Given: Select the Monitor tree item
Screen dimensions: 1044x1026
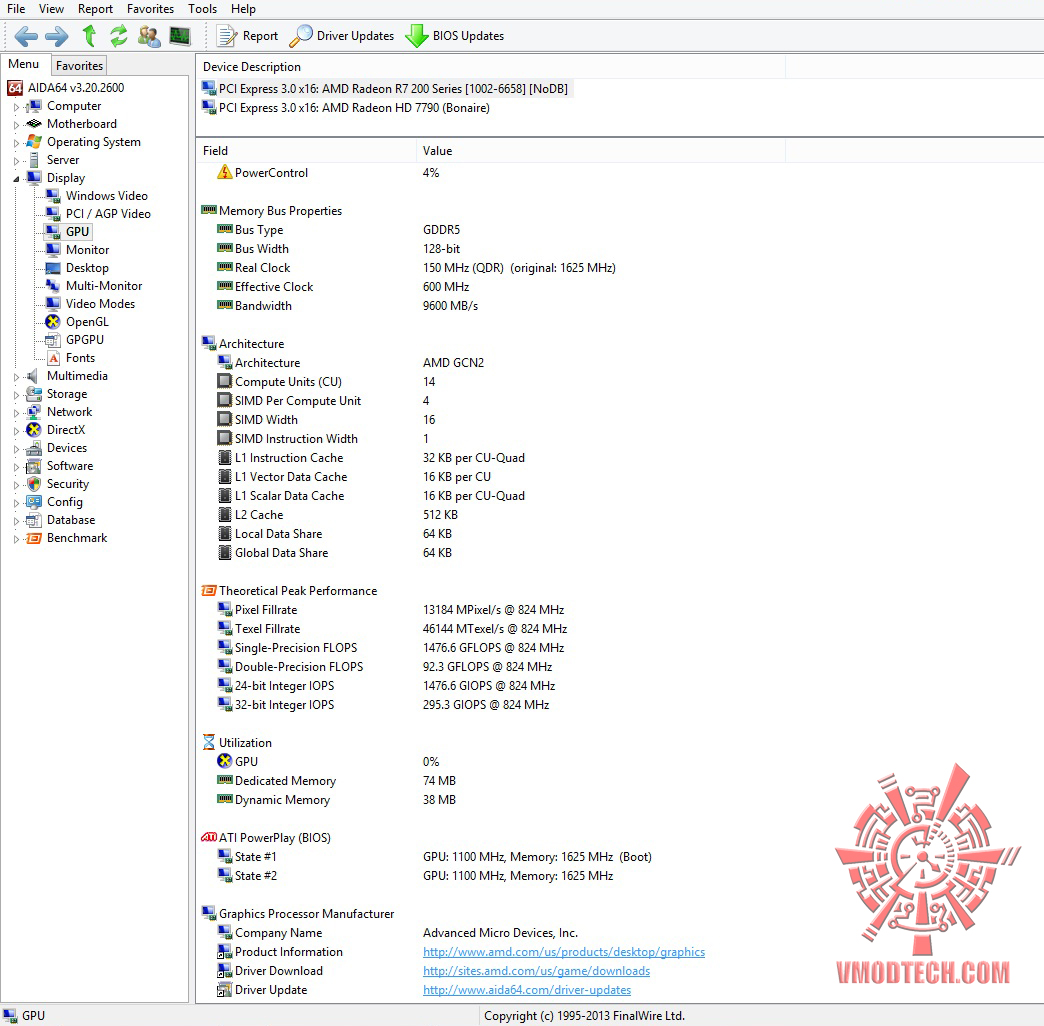Looking at the screenshot, I should [x=78, y=250].
